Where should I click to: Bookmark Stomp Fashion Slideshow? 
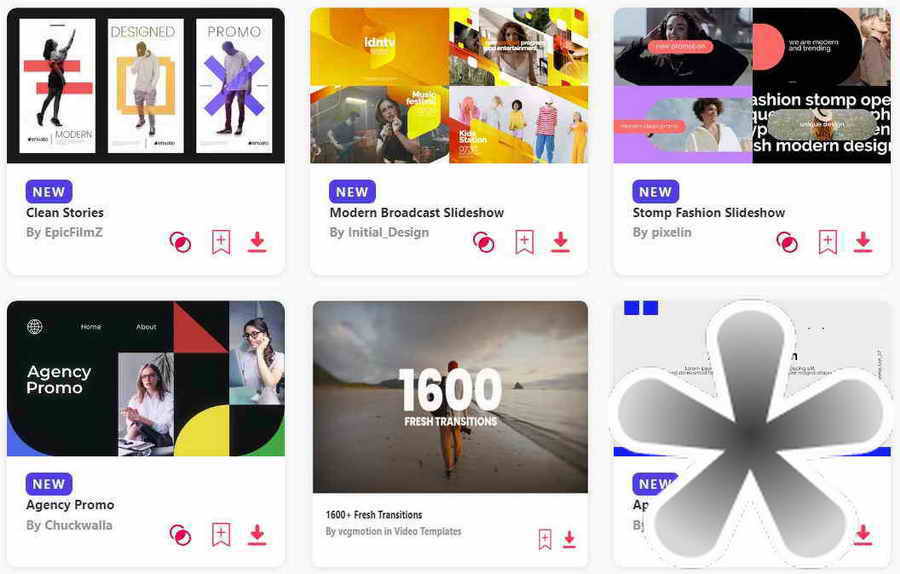click(827, 242)
